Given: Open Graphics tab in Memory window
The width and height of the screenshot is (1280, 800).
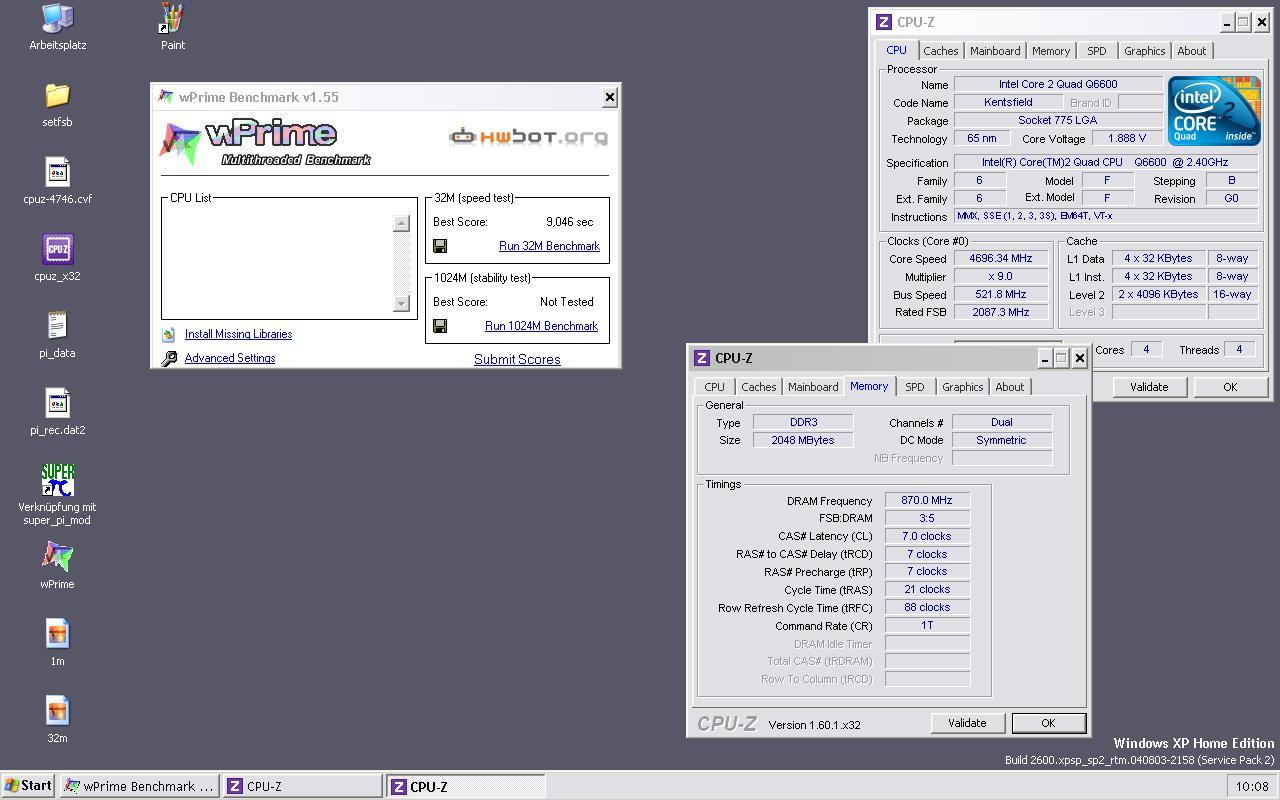Looking at the screenshot, I should pos(962,387).
